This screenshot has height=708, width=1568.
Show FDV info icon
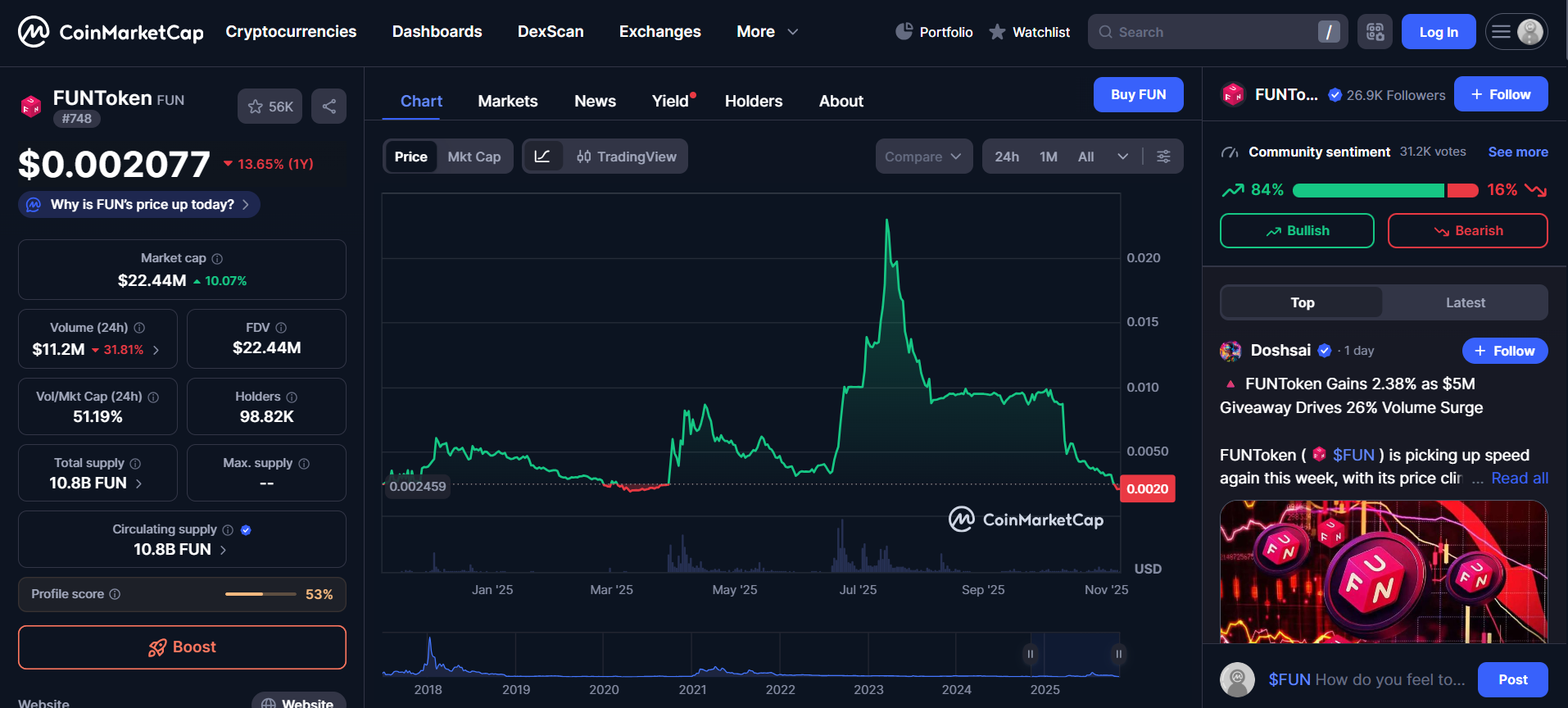[x=281, y=328]
